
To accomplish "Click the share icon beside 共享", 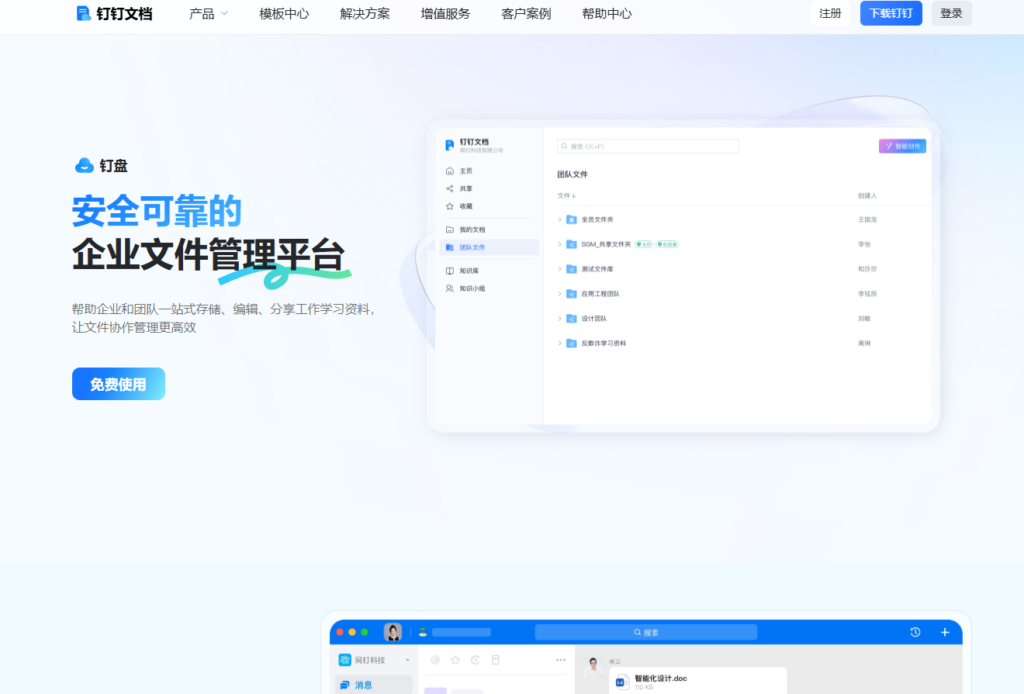I will pos(449,189).
